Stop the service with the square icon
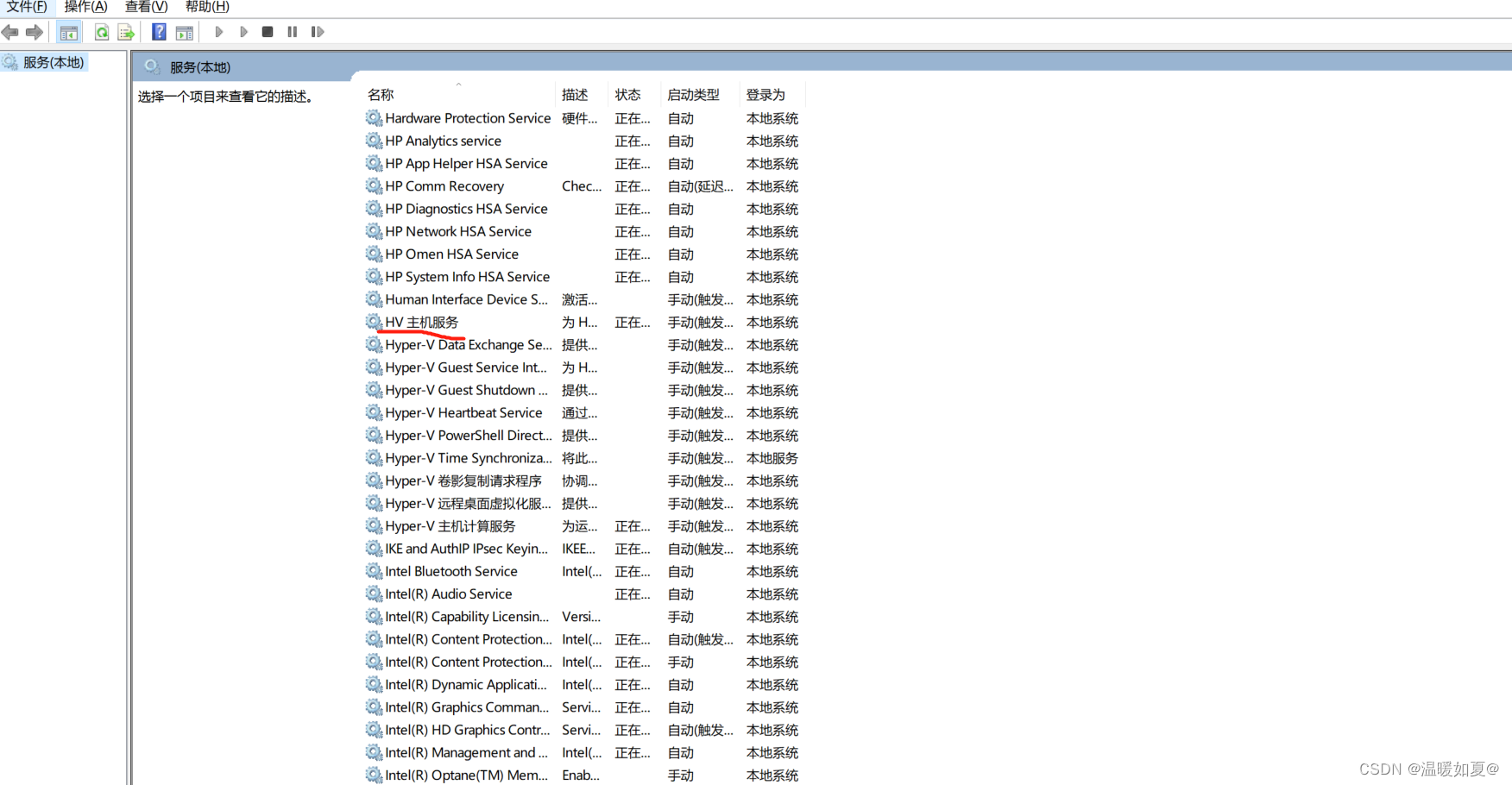1512x785 pixels. coord(268,32)
